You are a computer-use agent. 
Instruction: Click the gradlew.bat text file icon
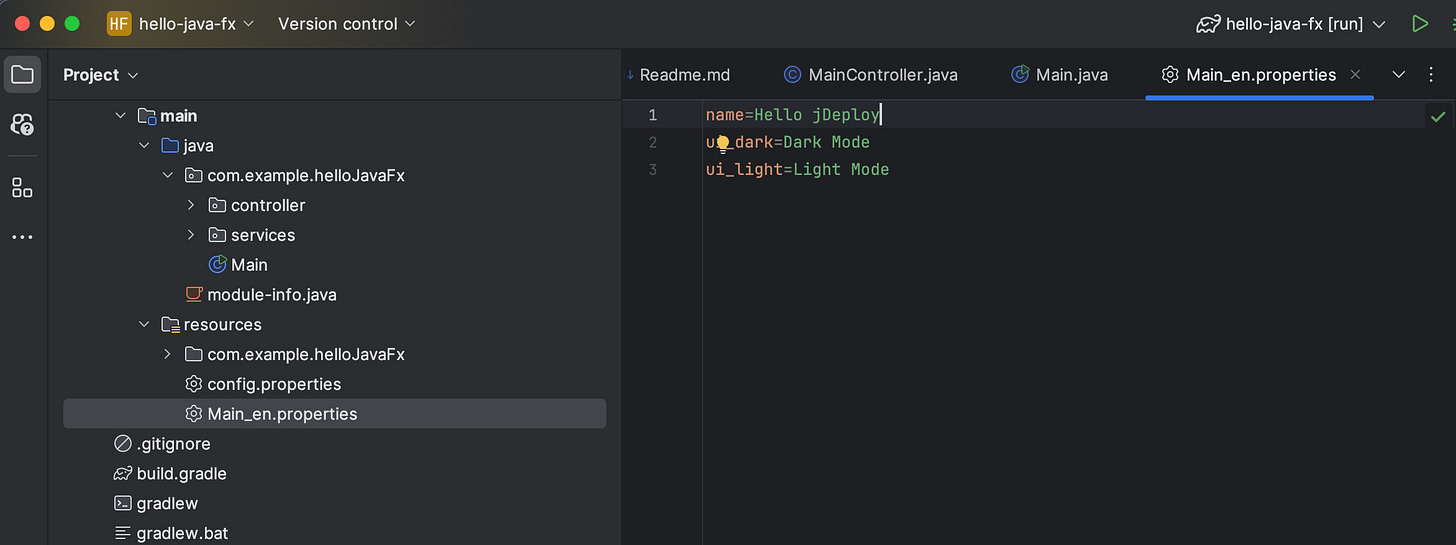[123, 533]
